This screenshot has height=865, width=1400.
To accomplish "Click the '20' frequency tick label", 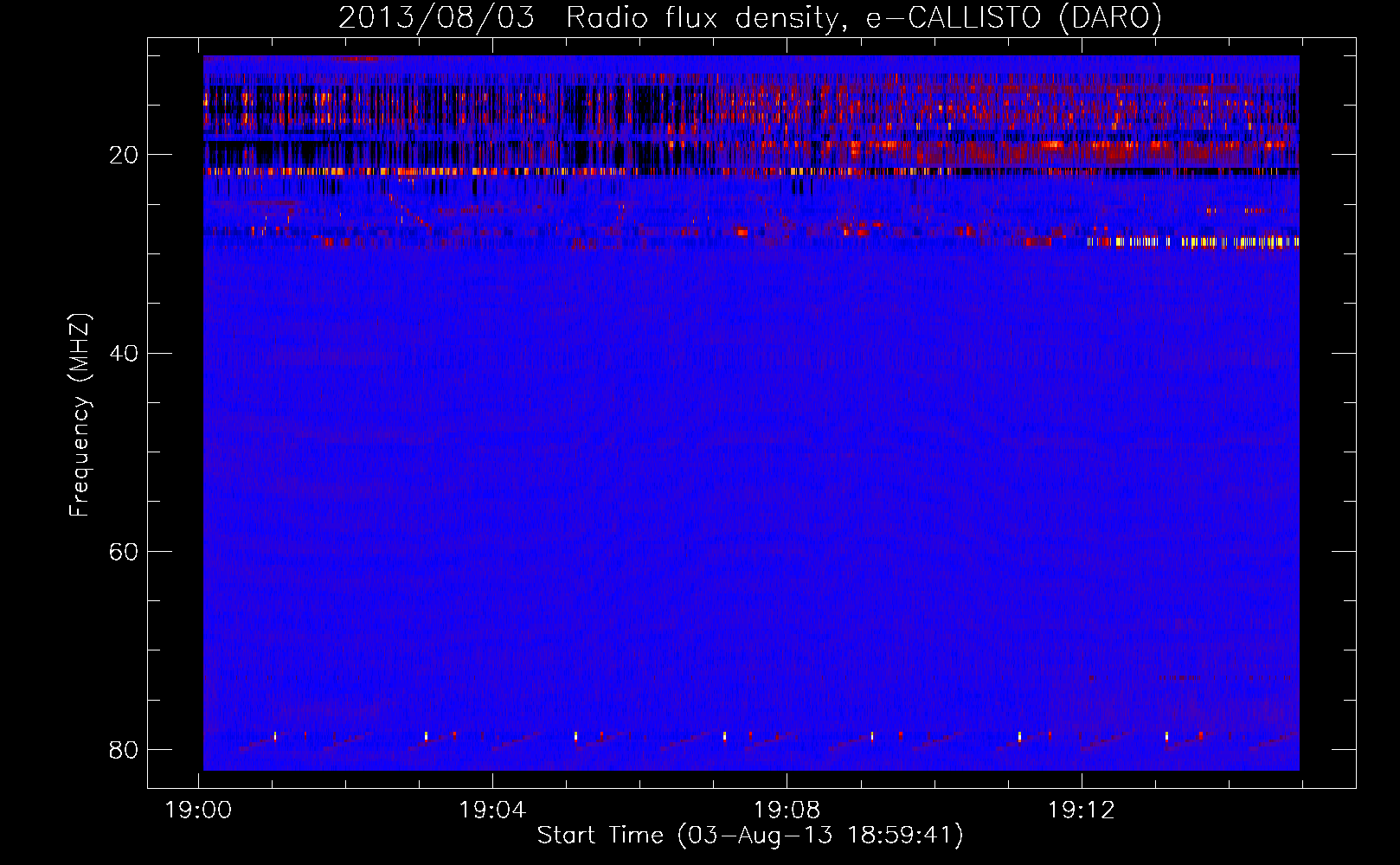I will [x=124, y=155].
